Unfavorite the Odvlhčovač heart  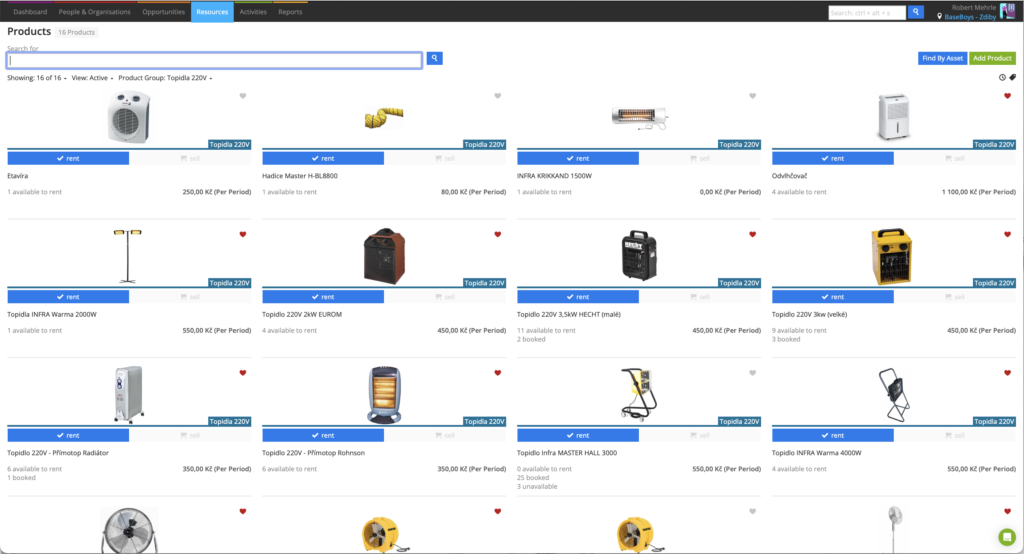coord(1007,96)
